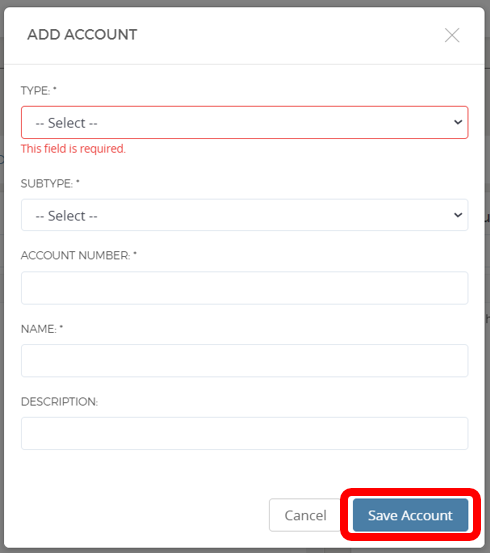
Task: Click into the Name input field
Action: pos(244,360)
